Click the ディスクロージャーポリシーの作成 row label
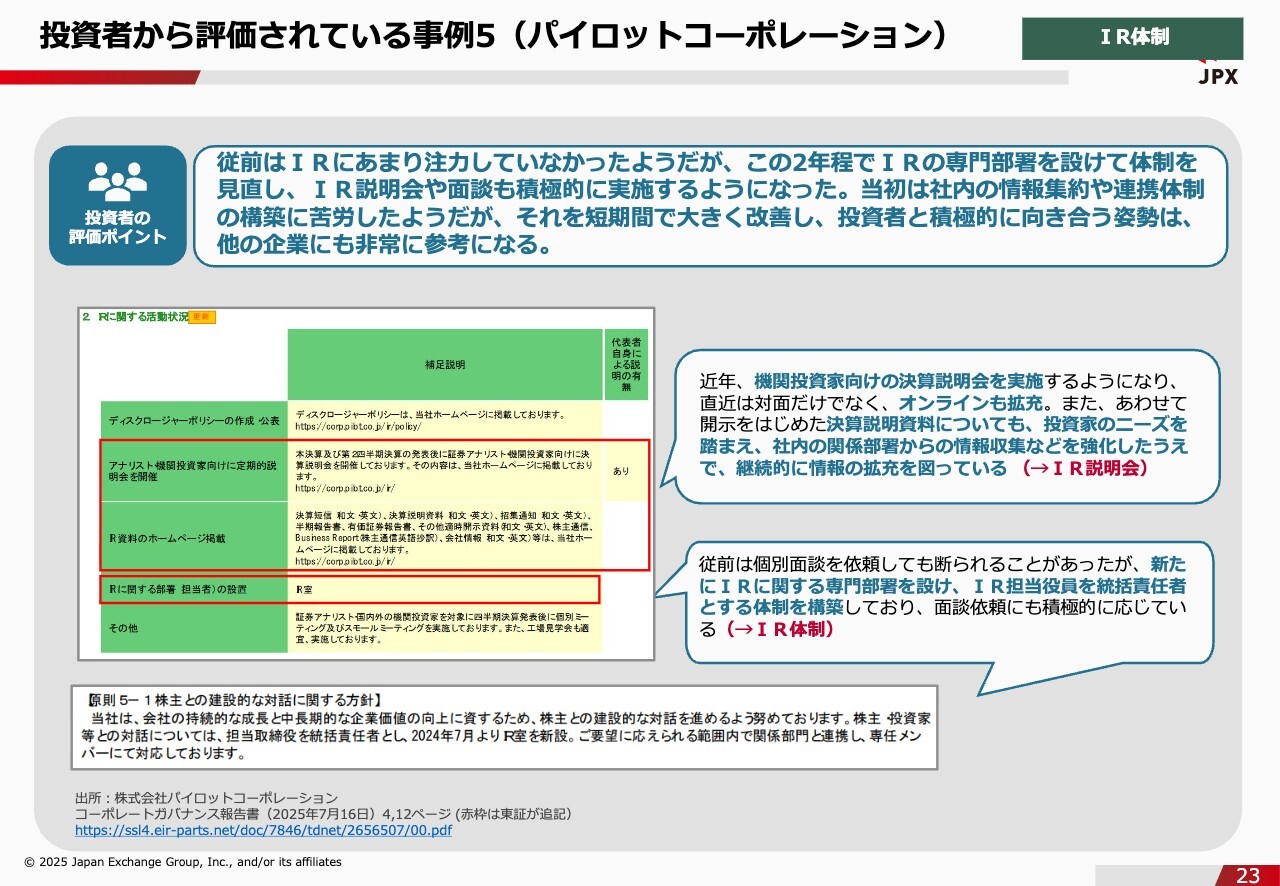1280x886 pixels. click(194, 420)
